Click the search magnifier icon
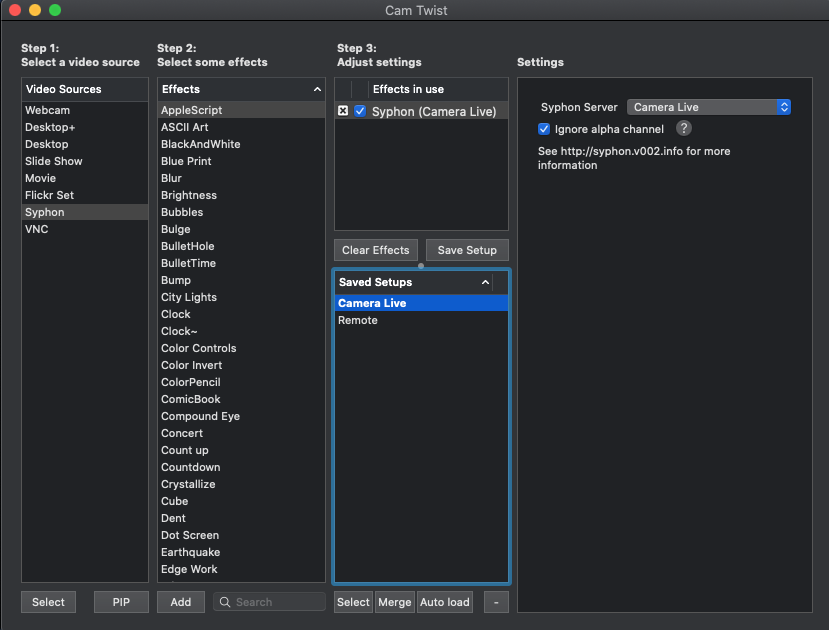The image size is (829, 630). (x=225, y=602)
